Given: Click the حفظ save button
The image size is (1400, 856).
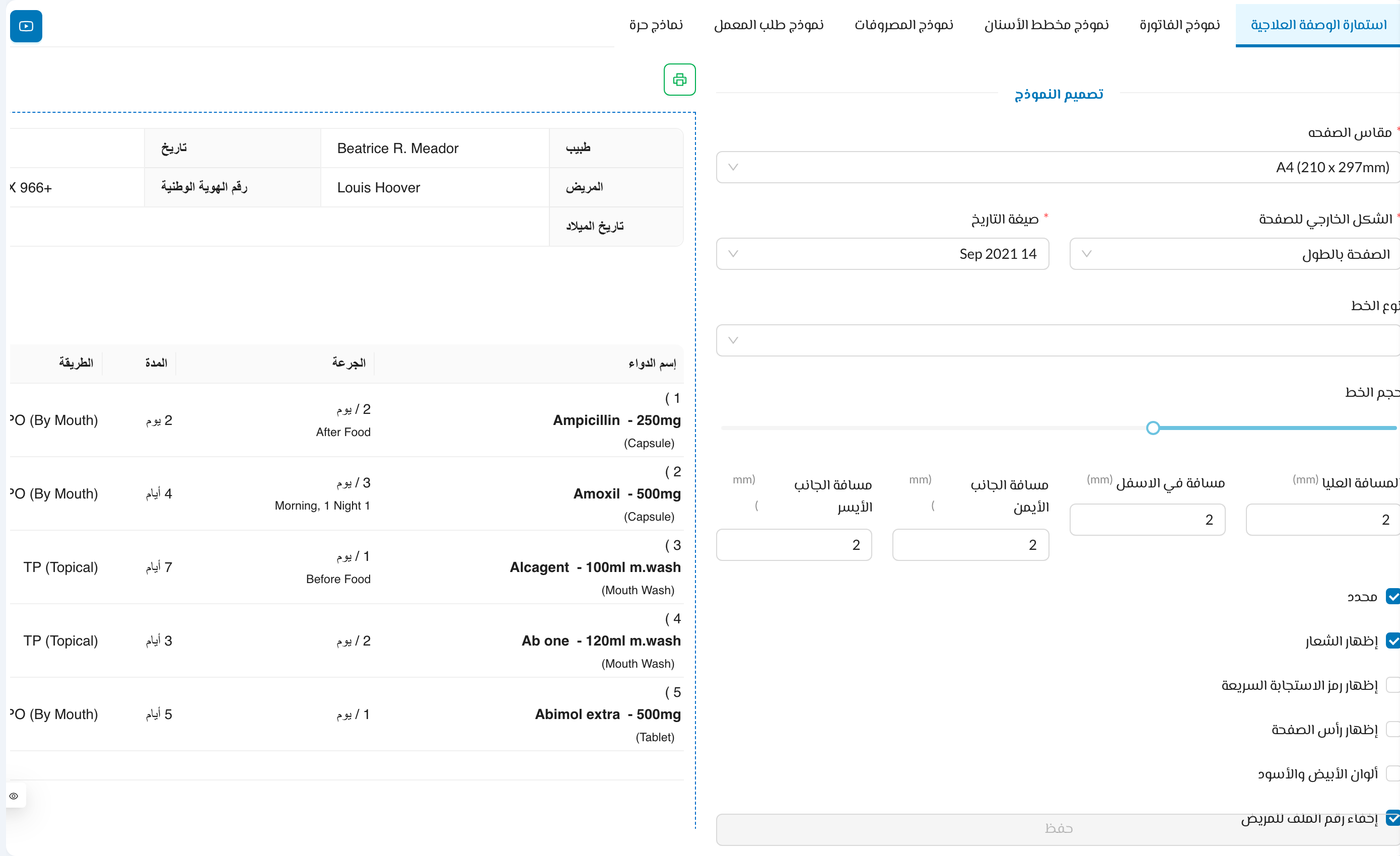Looking at the screenshot, I should [x=1058, y=829].
